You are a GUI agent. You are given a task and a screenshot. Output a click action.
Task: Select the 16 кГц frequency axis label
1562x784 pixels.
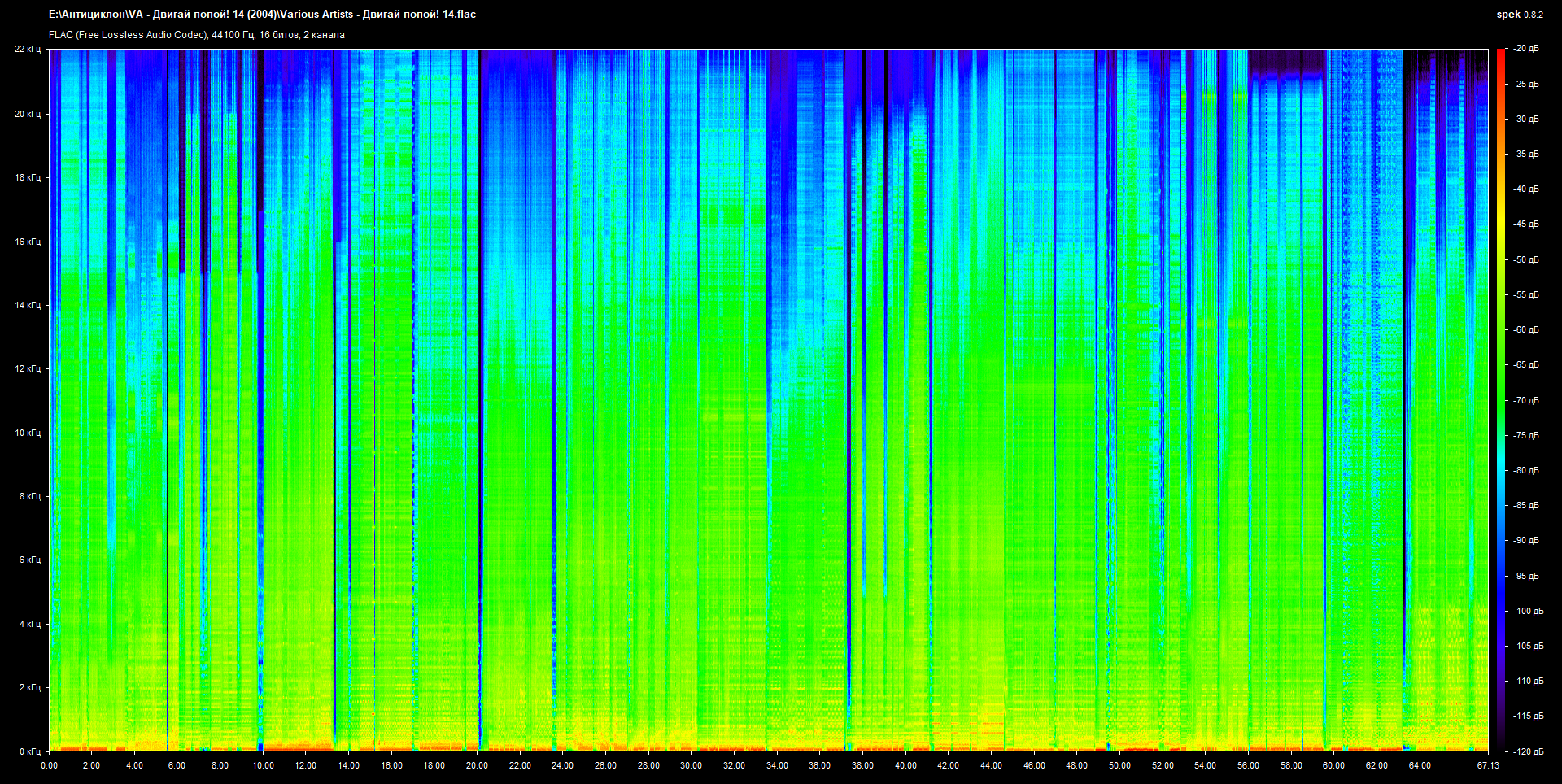pyautogui.click(x=28, y=242)
